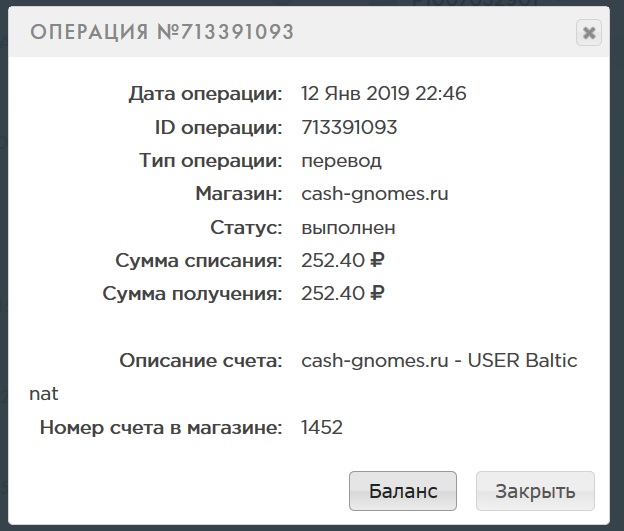The image size is (624, 531).
Task: Click the shop account number 1452
Action: point(322,427)
